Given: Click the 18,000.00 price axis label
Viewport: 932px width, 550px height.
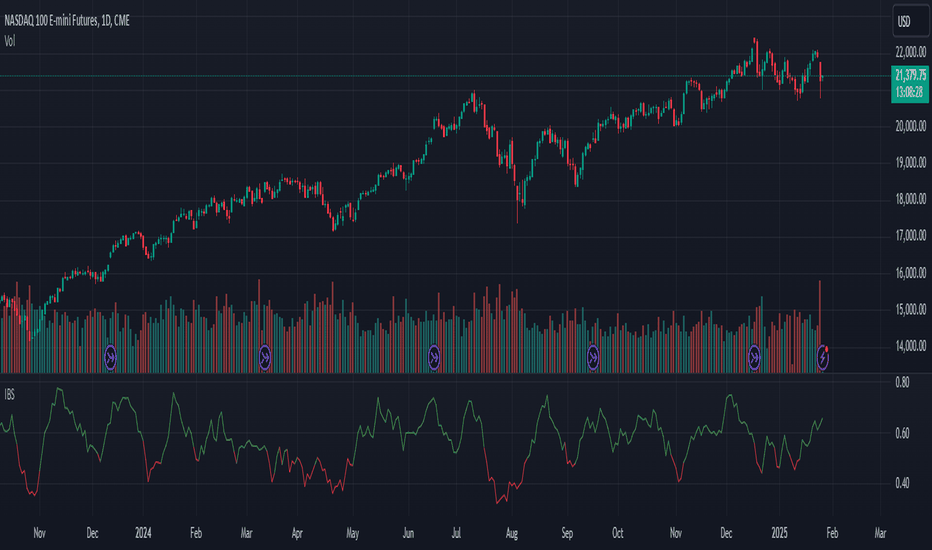Looking at the screenshot, I should 911,199.
